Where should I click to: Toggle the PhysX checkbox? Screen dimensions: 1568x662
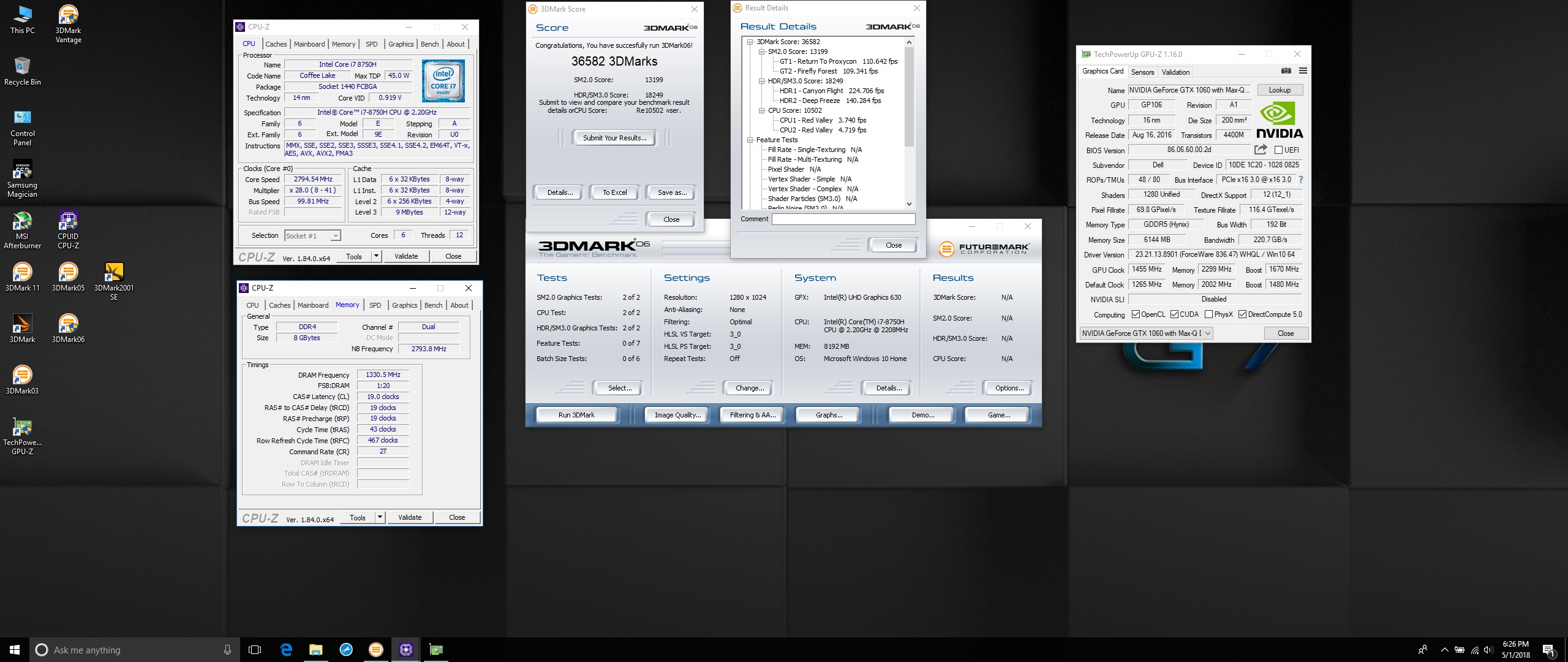1208,314
